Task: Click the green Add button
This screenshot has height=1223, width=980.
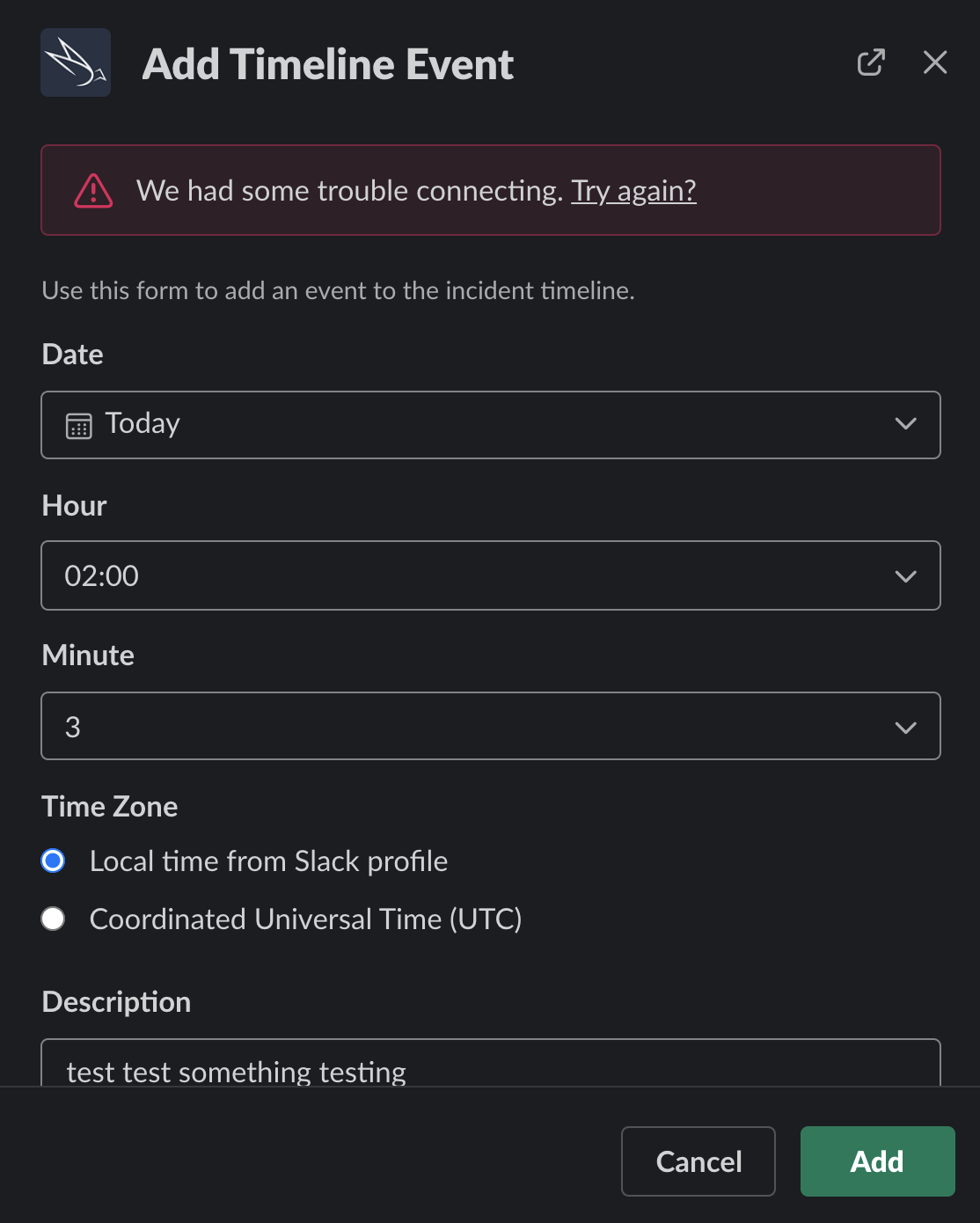Action: (877, 1161)
